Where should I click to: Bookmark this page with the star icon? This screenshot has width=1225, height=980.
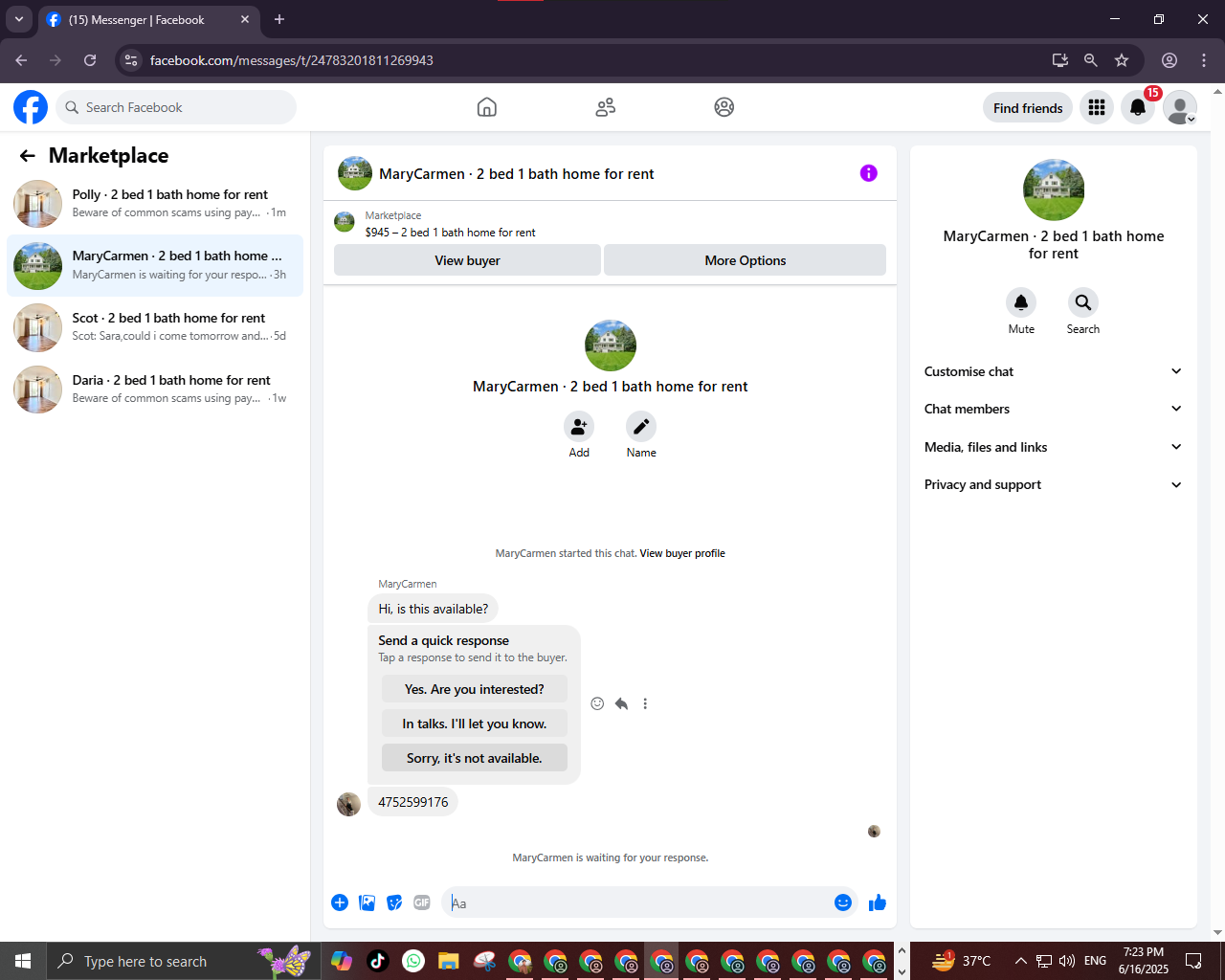1122,60
